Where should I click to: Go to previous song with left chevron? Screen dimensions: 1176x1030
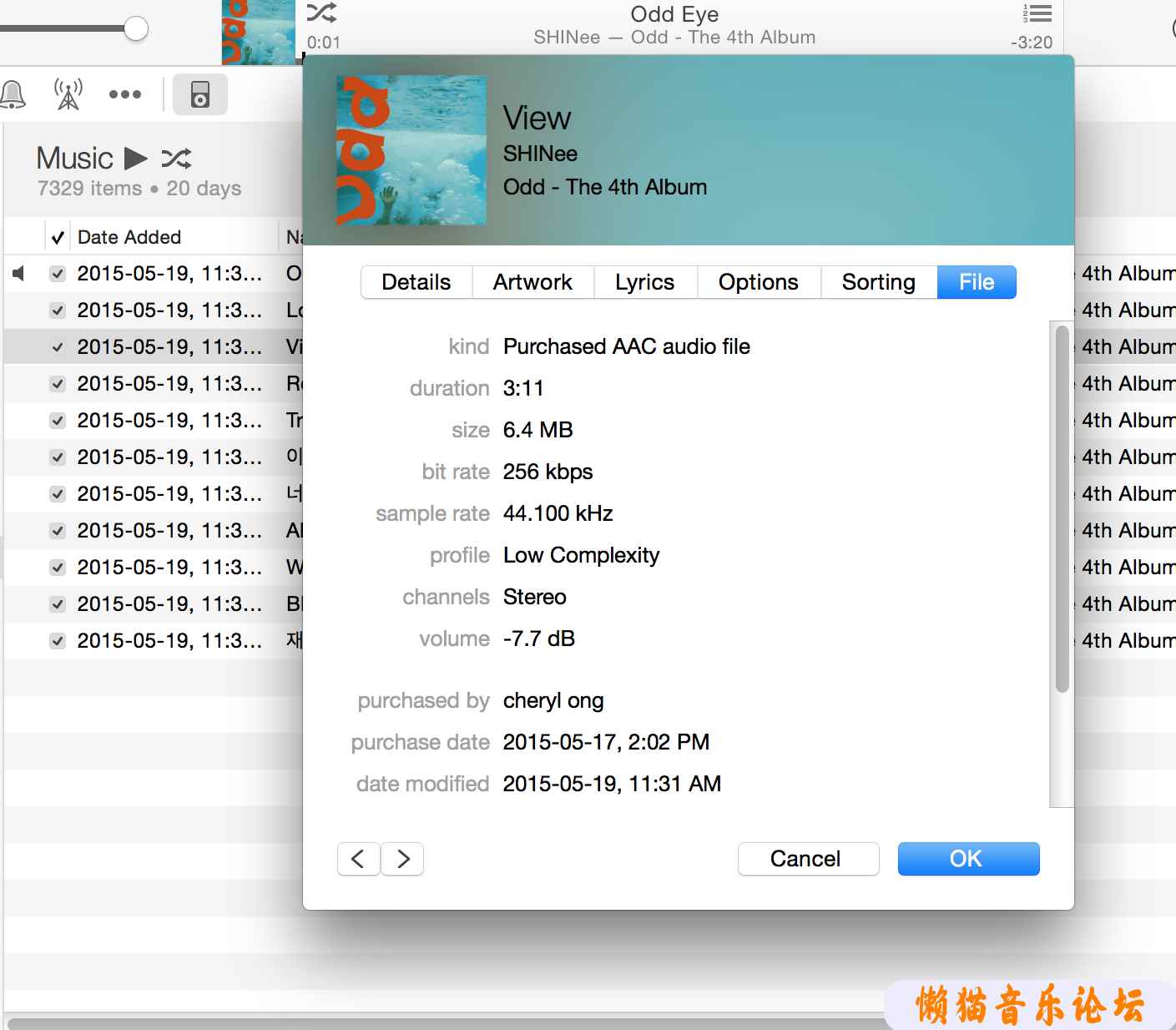359,859
